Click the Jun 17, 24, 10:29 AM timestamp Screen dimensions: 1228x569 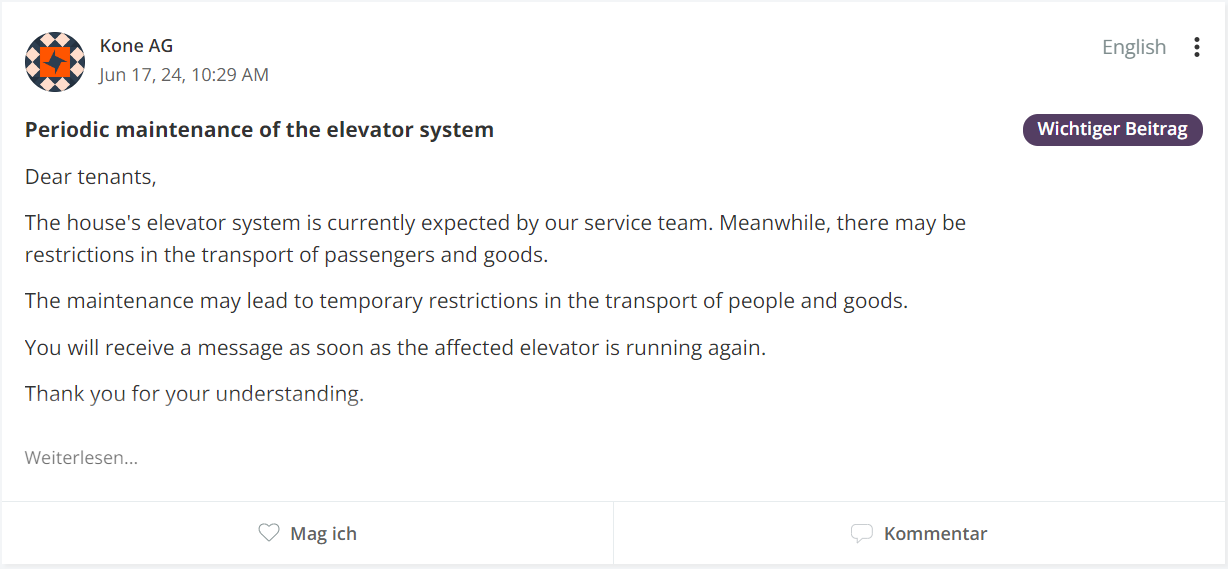[x=184, y=75]
